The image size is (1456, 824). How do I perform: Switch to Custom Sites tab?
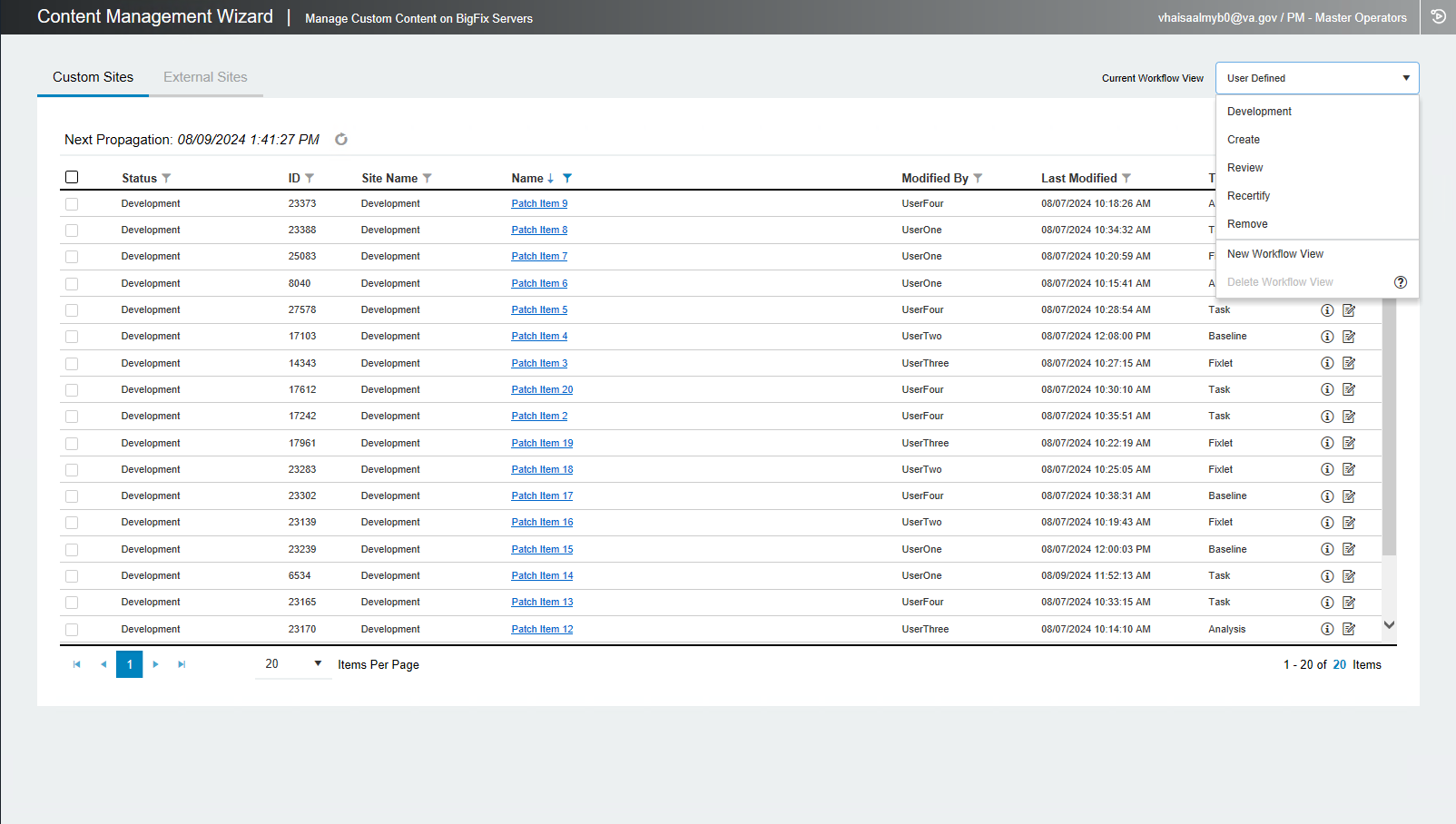click(93, 77)
